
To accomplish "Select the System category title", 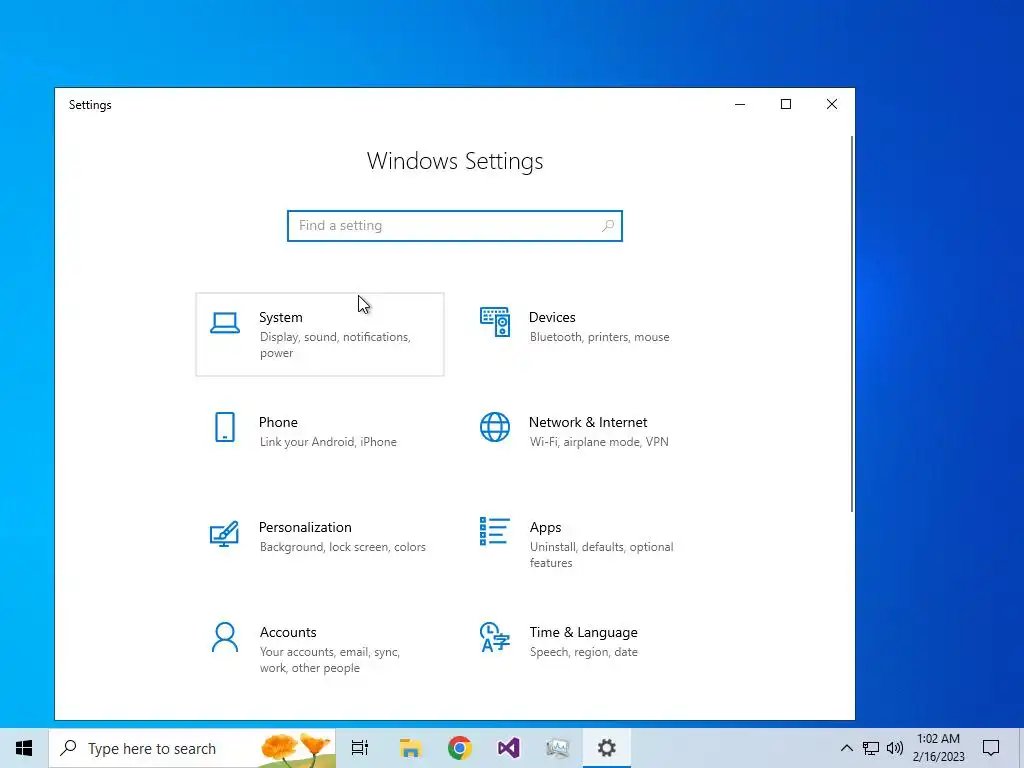I will tap(281, 317).
